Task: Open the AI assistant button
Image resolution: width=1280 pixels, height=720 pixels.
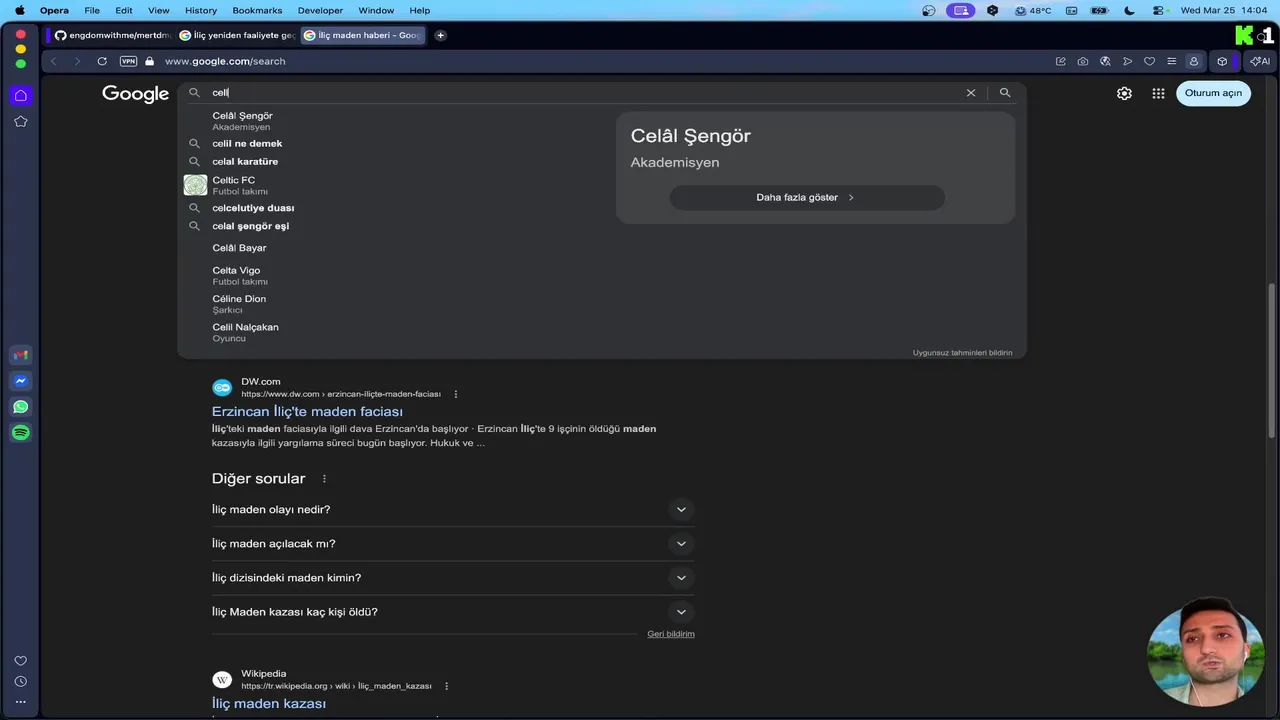Action: [x=1260, y=61]
